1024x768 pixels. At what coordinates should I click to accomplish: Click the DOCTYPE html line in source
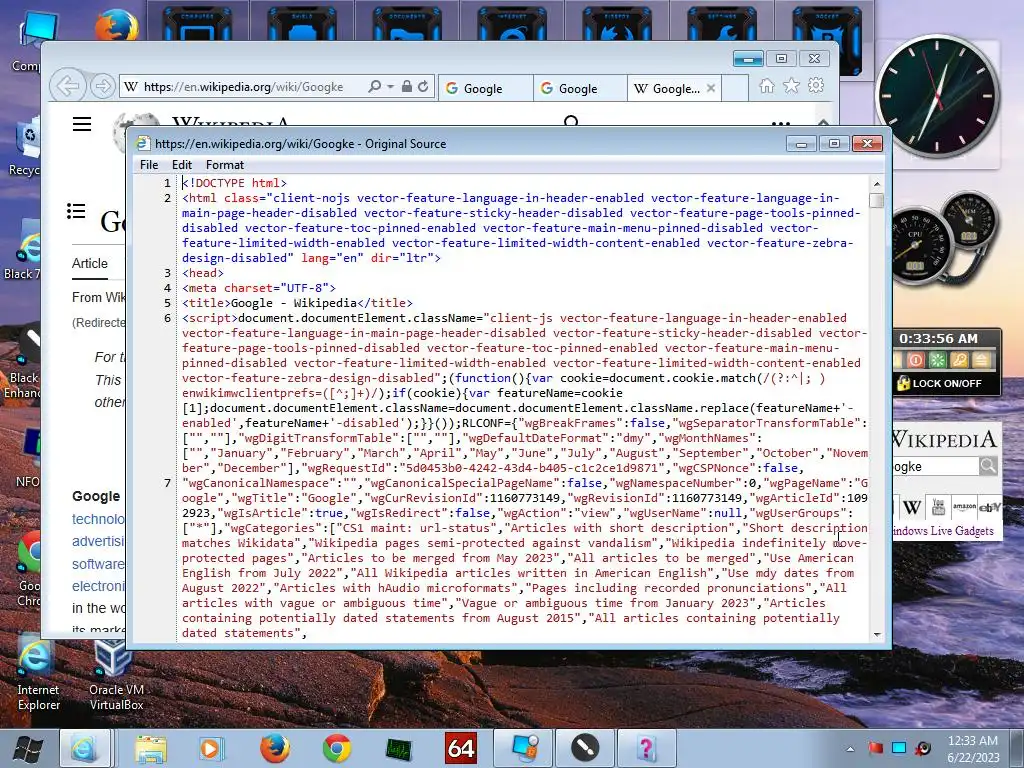click(x=234, y=183)
